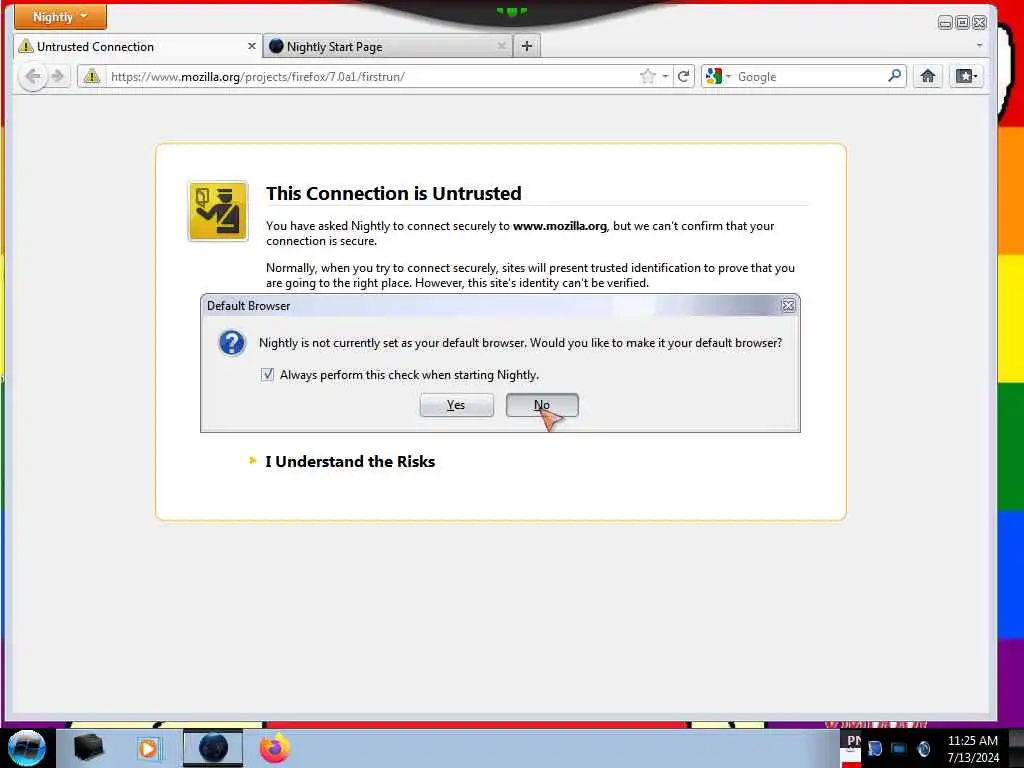Open a new tab with plus button
1024x768 pixels.
tap(527, 46)
